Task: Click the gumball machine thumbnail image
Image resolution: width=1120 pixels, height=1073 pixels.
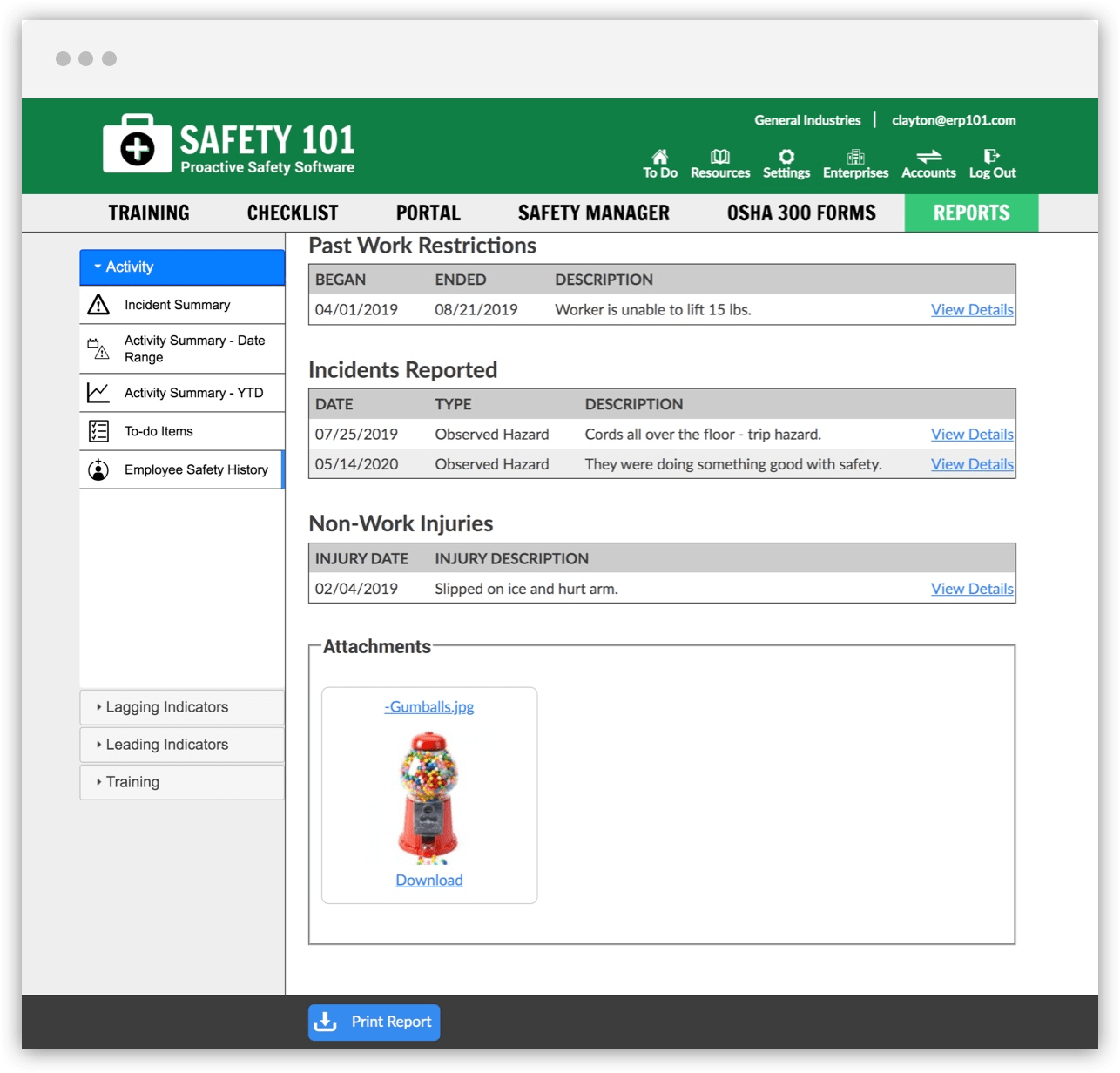Action: coord(428,797)
